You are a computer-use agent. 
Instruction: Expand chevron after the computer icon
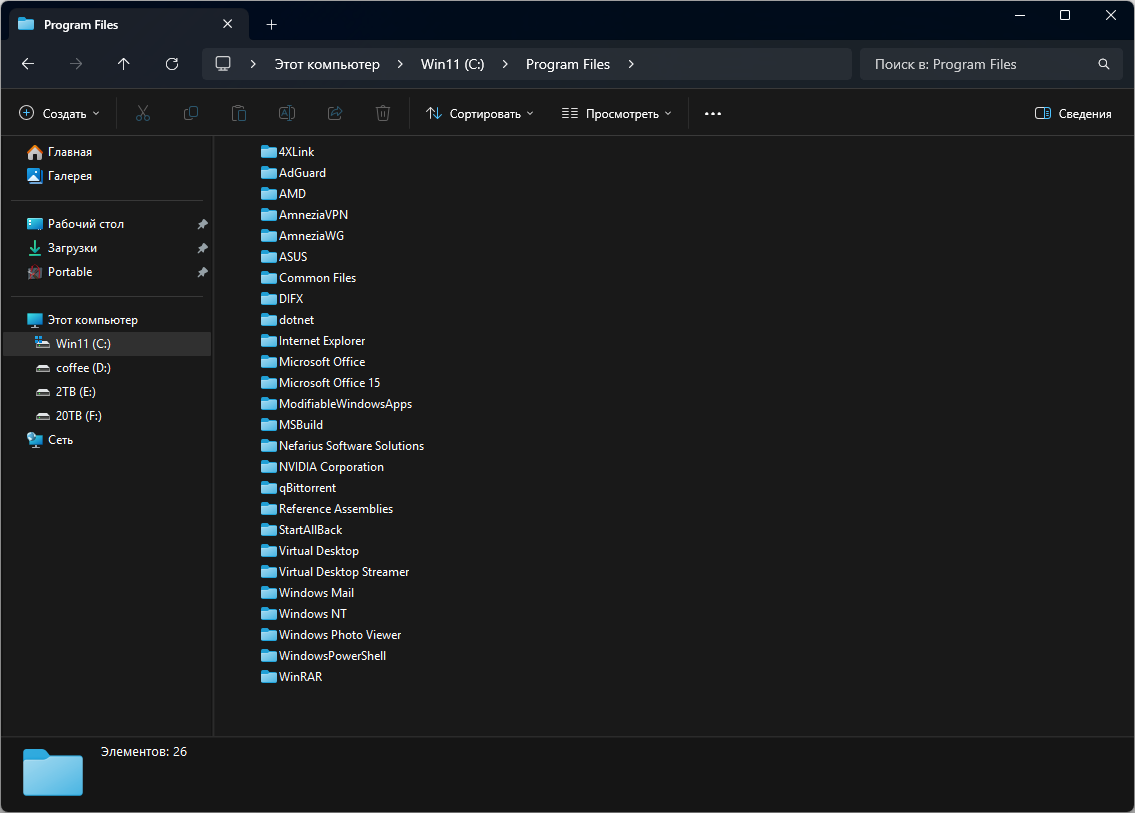253,64
